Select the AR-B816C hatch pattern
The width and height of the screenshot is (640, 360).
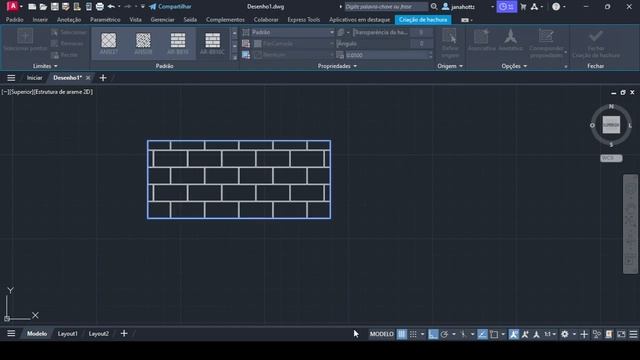point(212,43)
